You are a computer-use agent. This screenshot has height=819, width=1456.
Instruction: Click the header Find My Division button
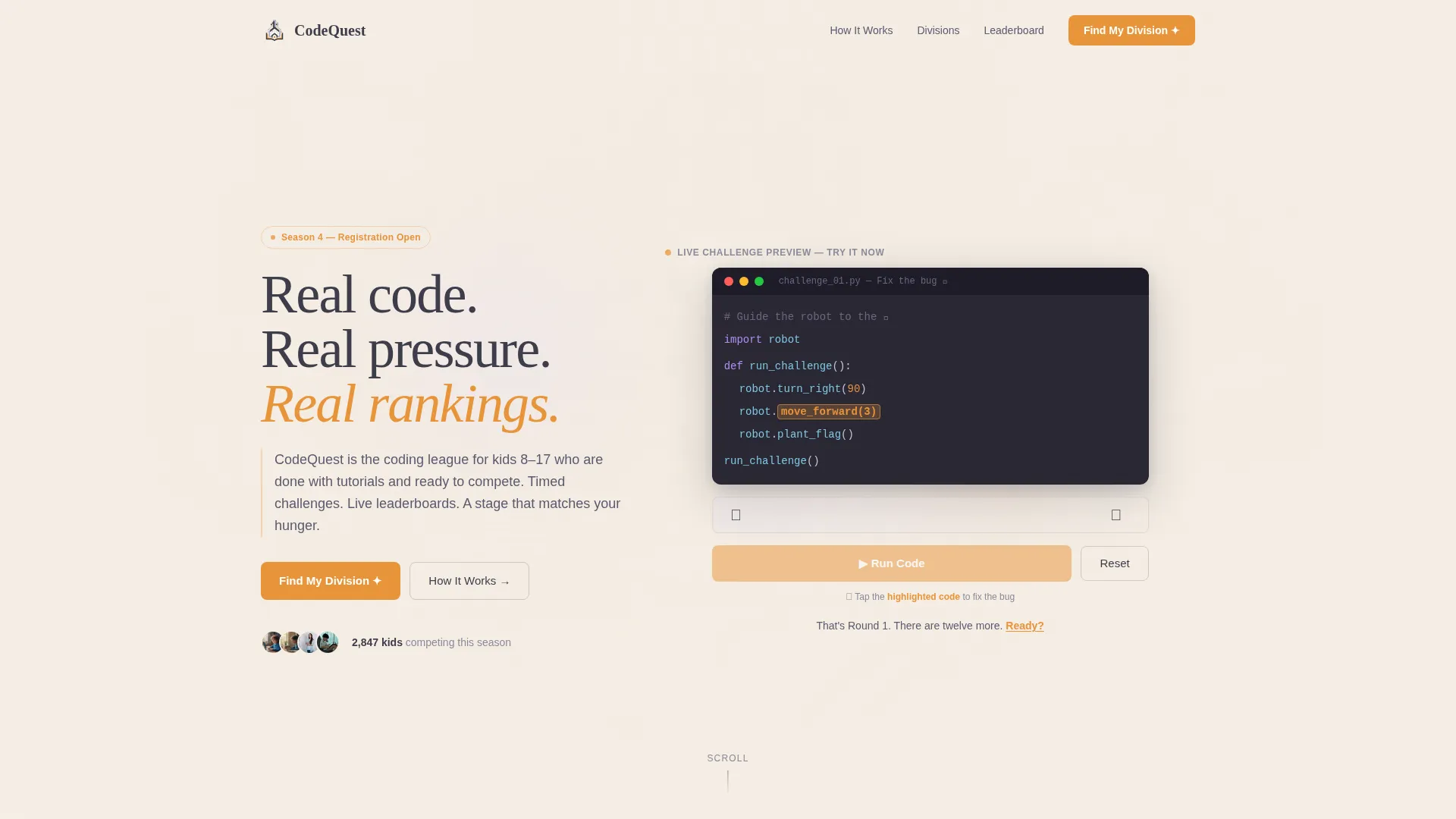(1131, 30)
